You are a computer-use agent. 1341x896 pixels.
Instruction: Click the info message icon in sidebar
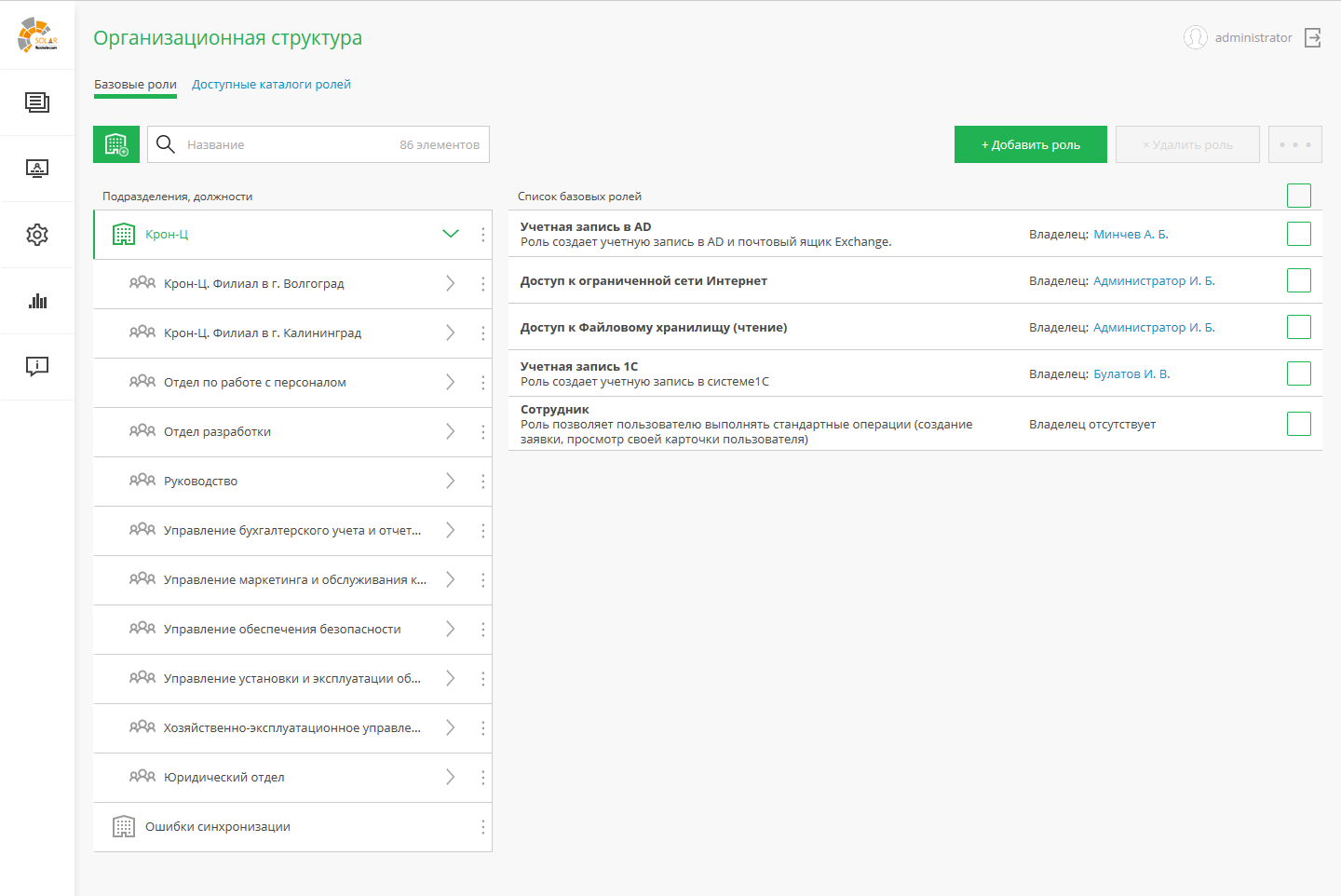point(37,366)
